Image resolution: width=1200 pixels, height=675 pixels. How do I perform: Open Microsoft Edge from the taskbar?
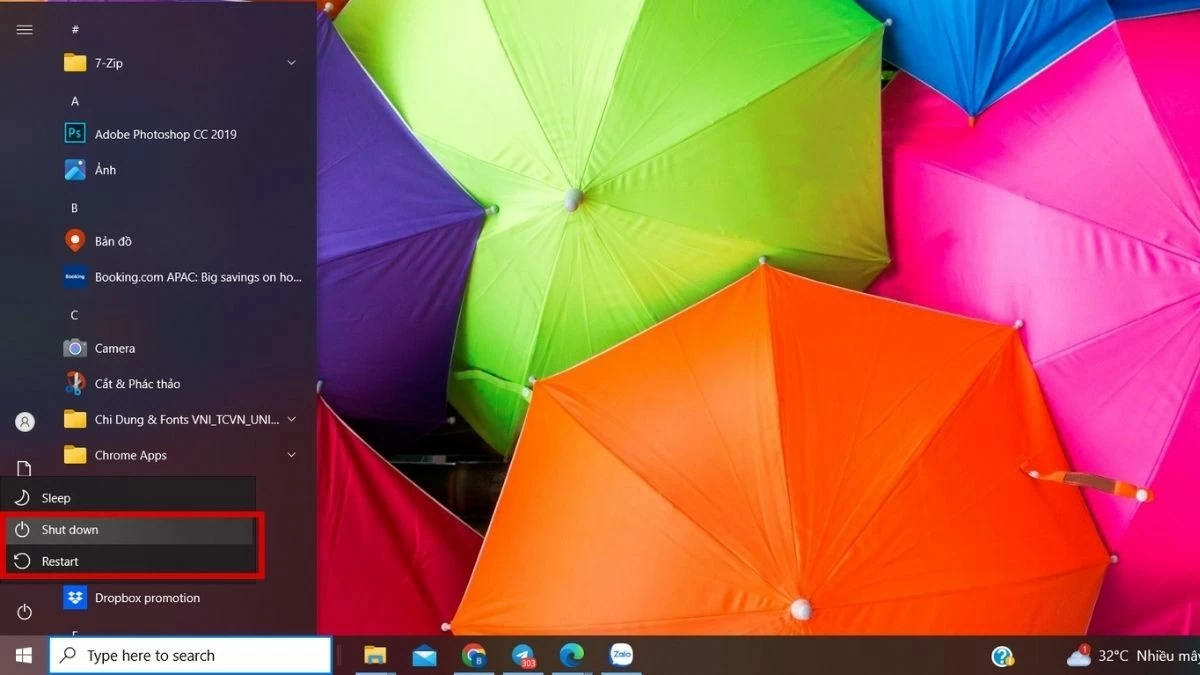[572, 656]
